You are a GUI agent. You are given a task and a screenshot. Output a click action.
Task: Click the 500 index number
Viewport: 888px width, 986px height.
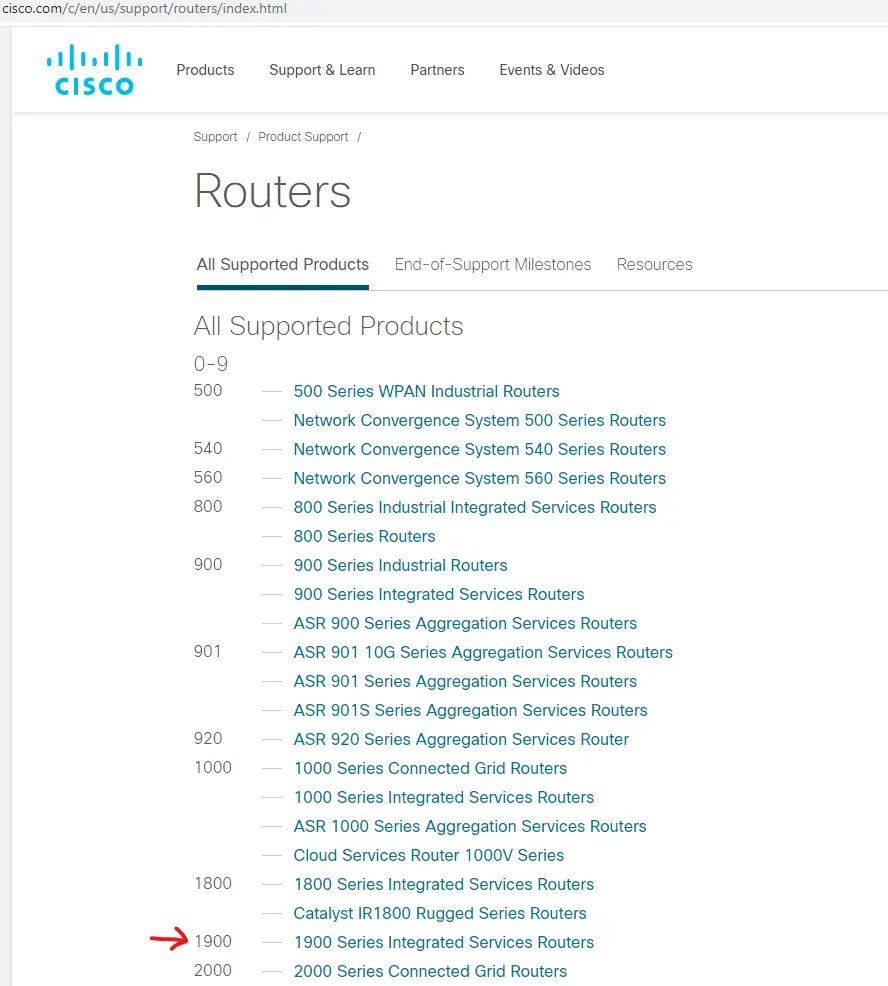pyautogui.click(x=208, y=391)
